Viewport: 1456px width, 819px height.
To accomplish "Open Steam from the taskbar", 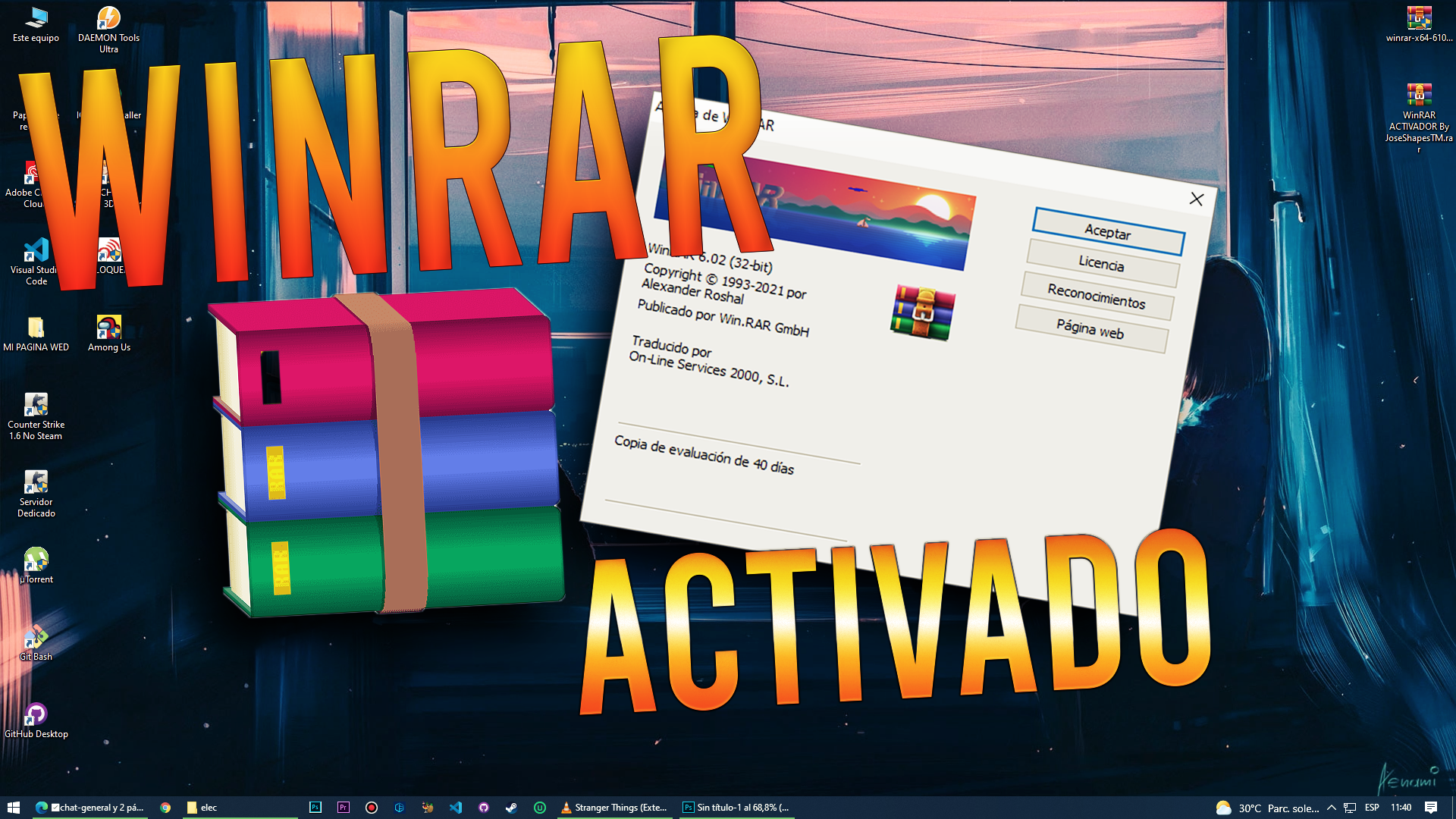I will click(512, 808).
